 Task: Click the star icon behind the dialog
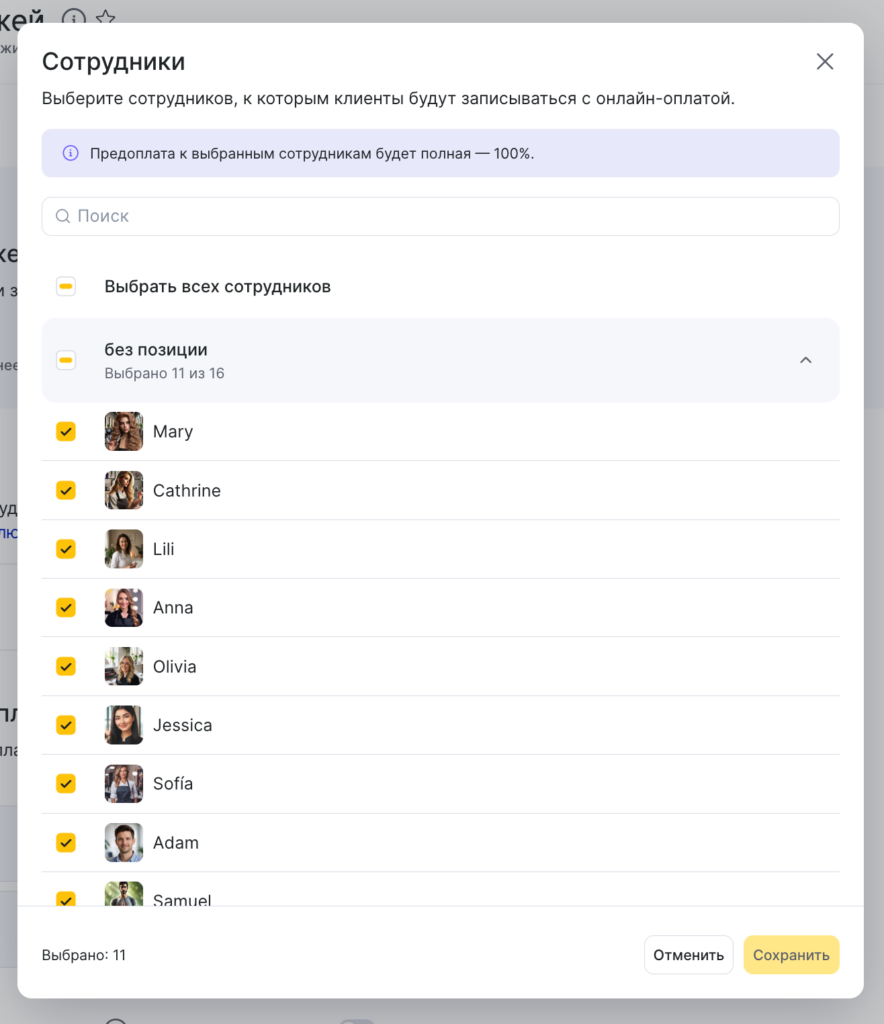tap(105, 17)
